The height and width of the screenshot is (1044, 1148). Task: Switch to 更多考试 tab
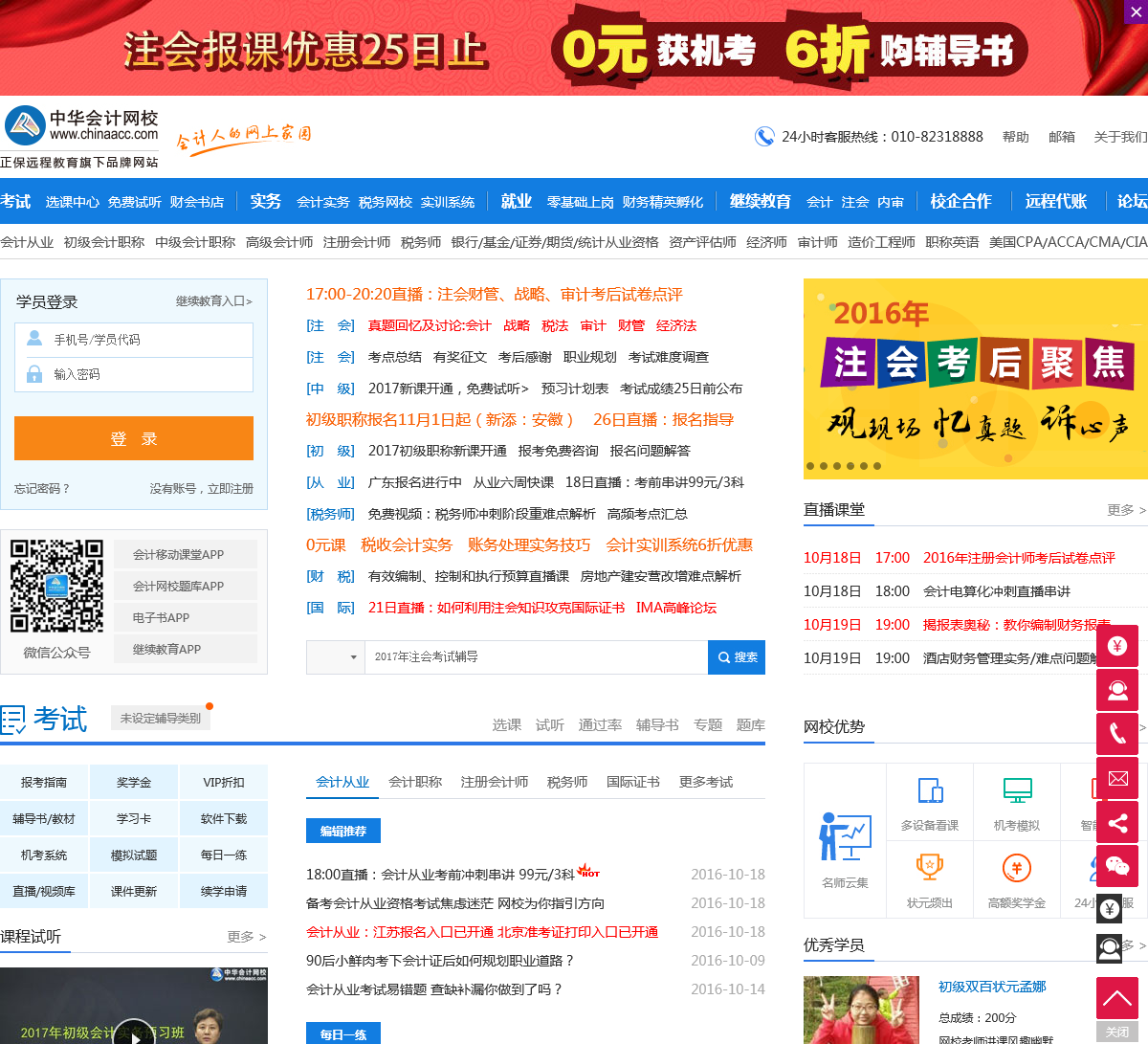pos(706,782)
